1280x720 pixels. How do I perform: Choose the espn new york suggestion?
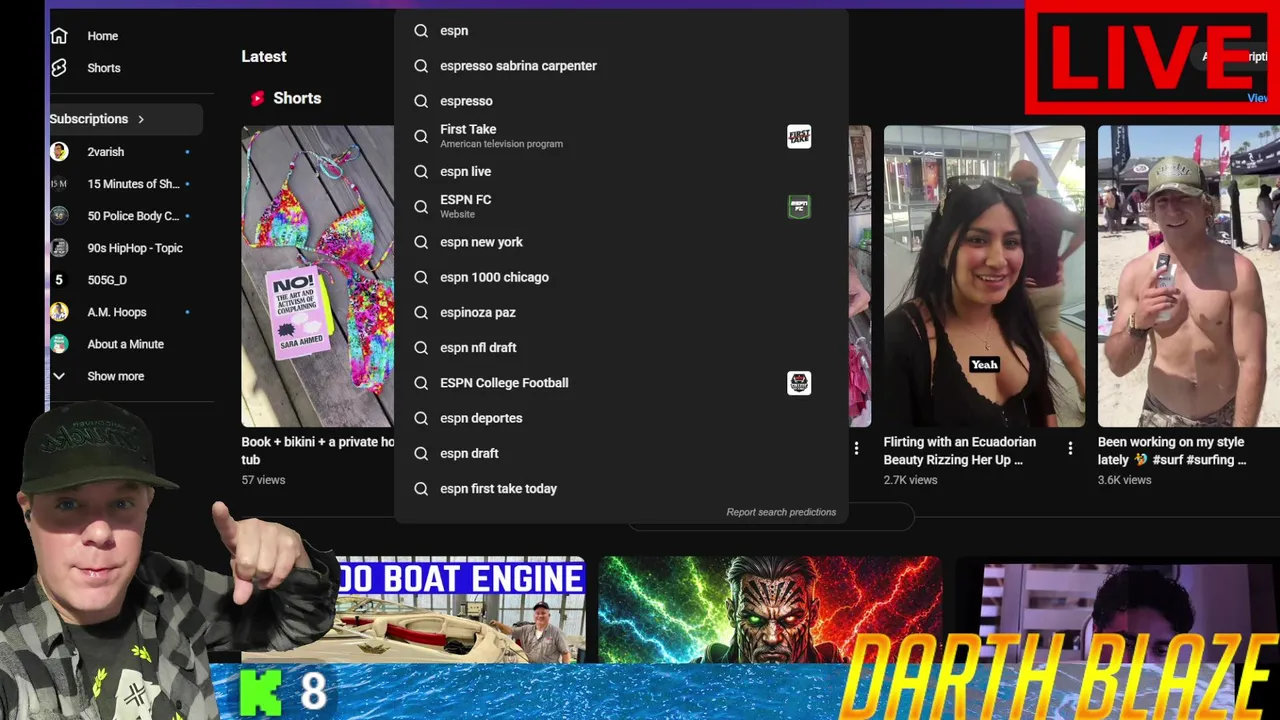(x=621, y=242)
